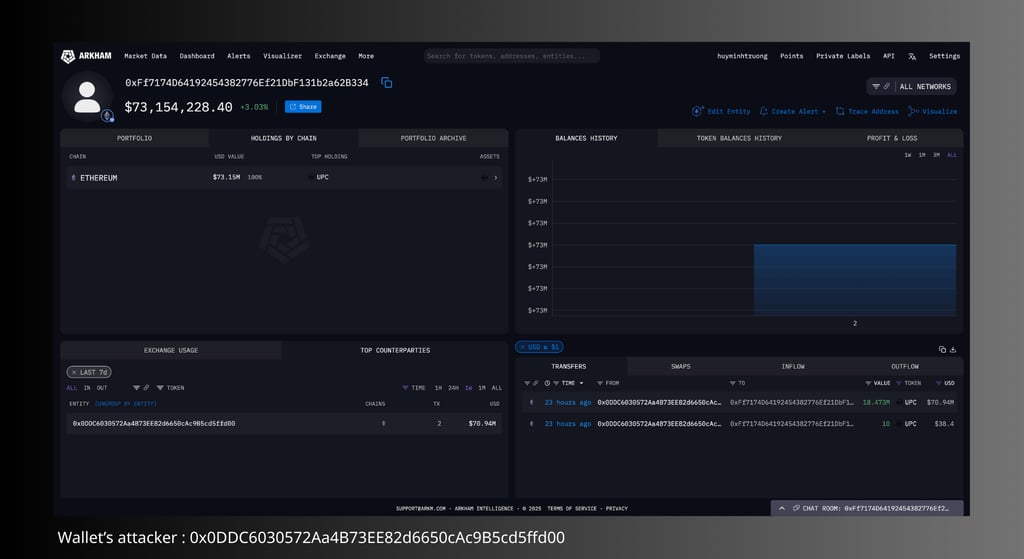This screenshot has height=559, width=1024.
Task: Open the Profit & Loss tab
Action: click(892, 138)
